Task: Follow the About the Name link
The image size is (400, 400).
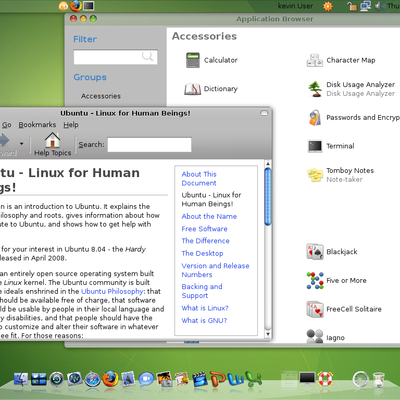Action: (x=209, y=216)
